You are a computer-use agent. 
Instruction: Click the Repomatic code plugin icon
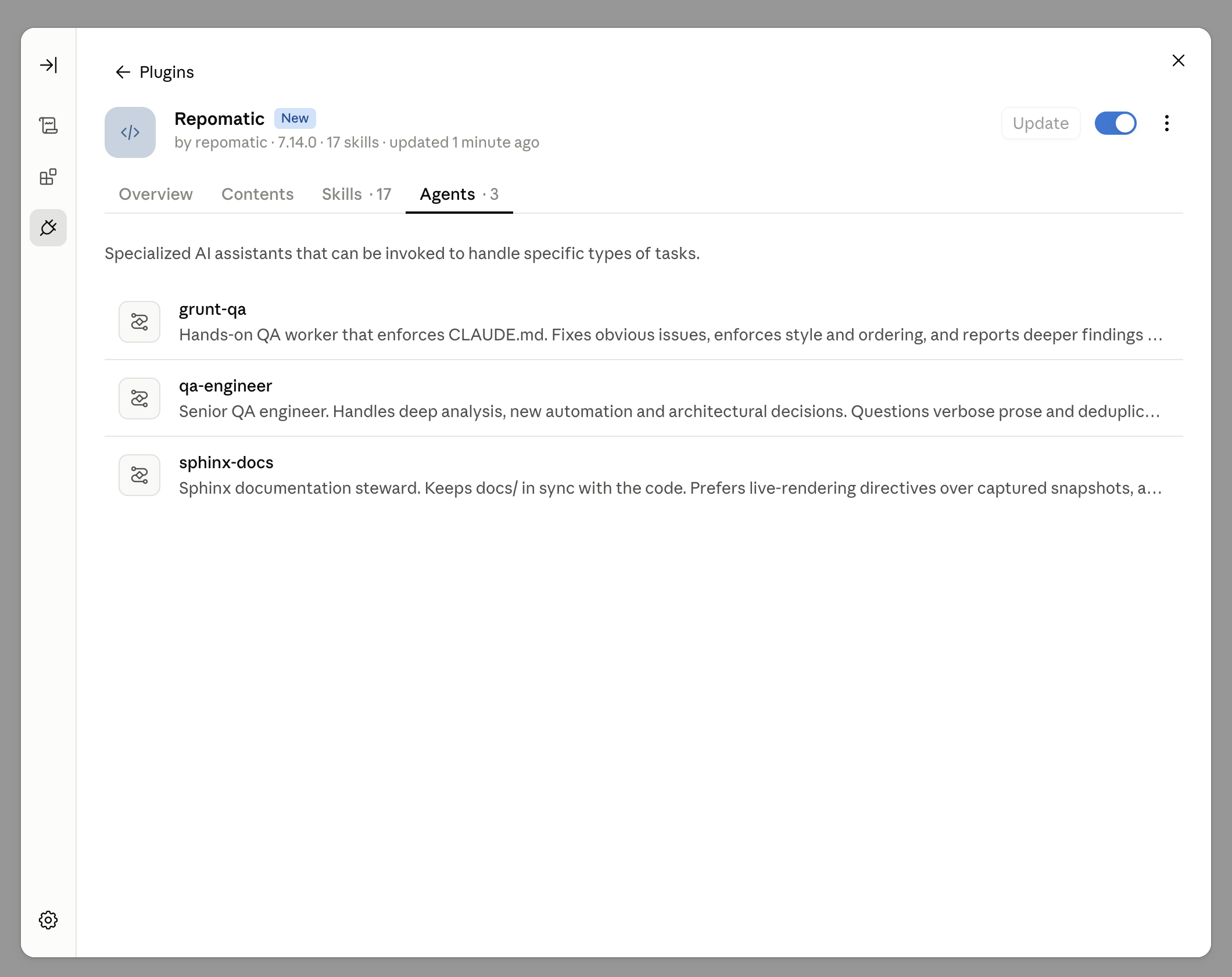[130, 132]
